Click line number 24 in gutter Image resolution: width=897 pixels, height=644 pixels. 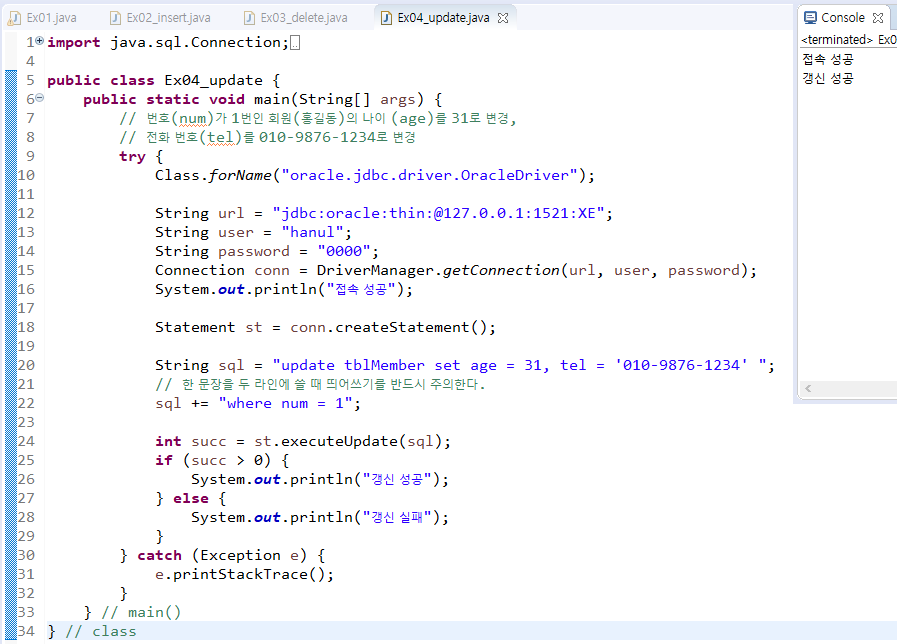coord(26,441)
